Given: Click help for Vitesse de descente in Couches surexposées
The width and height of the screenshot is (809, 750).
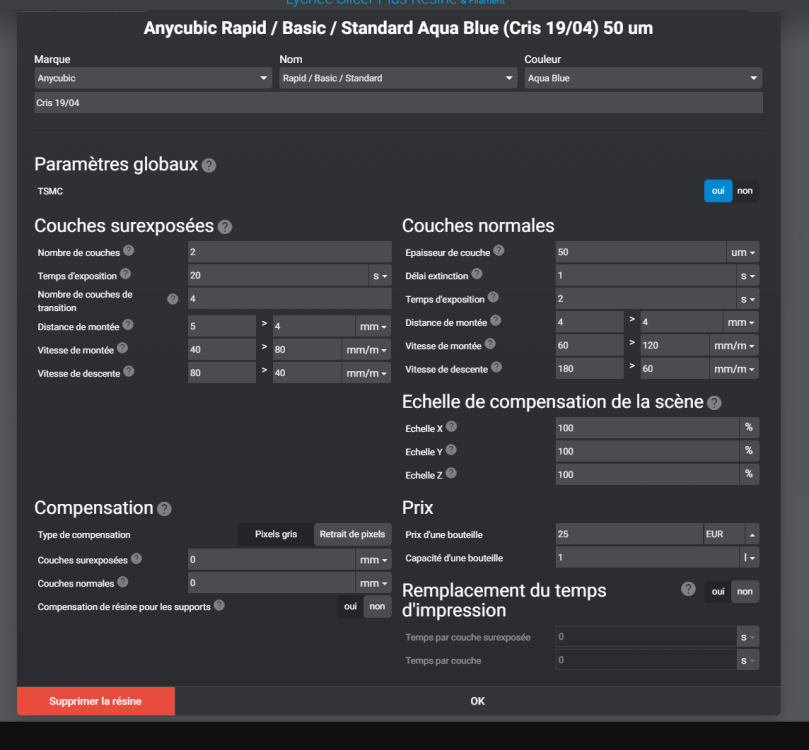Looking at the screenshot, I should tap(129, 371).
